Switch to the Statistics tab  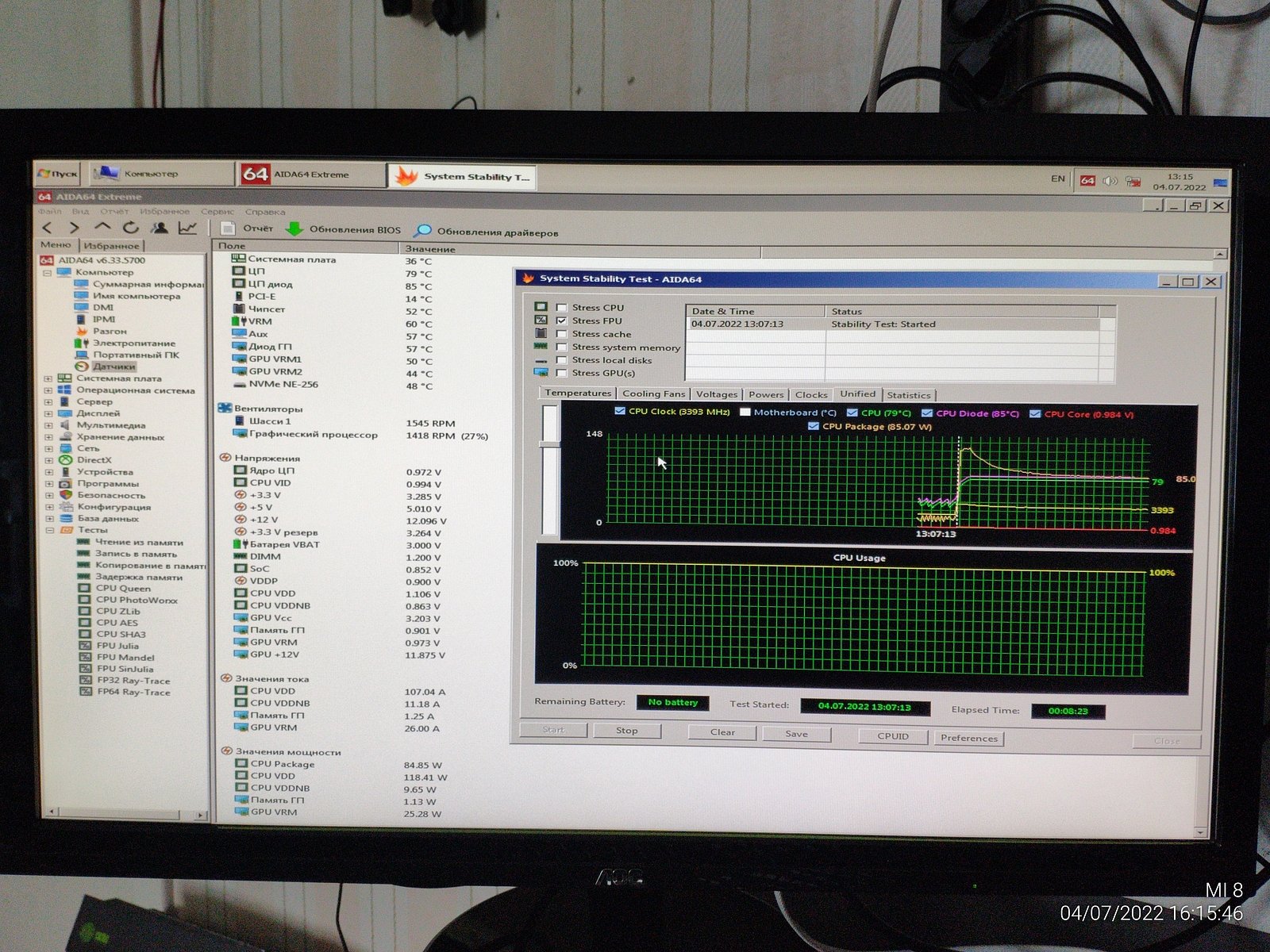coord(909,395)
